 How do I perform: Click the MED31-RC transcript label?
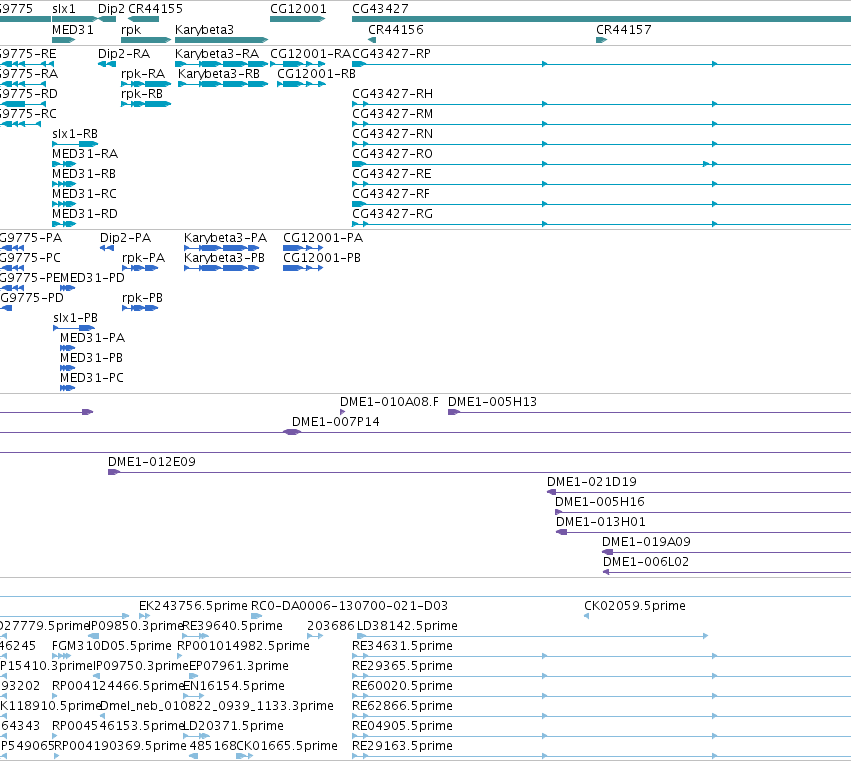pyautogui.click(x=84, y=194)
